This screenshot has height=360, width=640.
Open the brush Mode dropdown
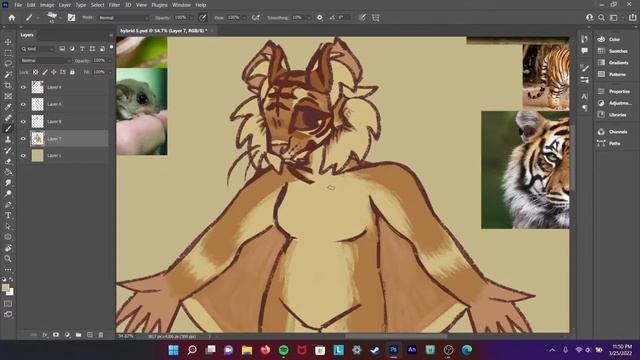click(124, 18)
